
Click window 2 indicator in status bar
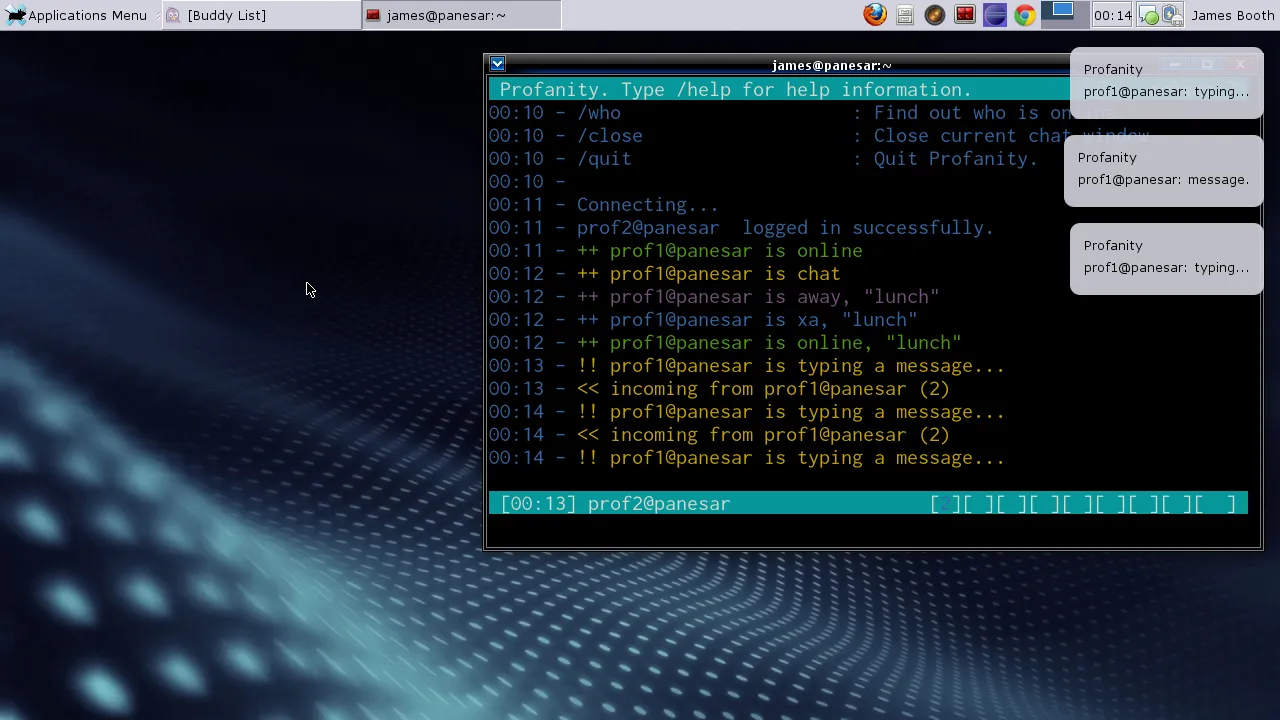[x=945, y=504]
